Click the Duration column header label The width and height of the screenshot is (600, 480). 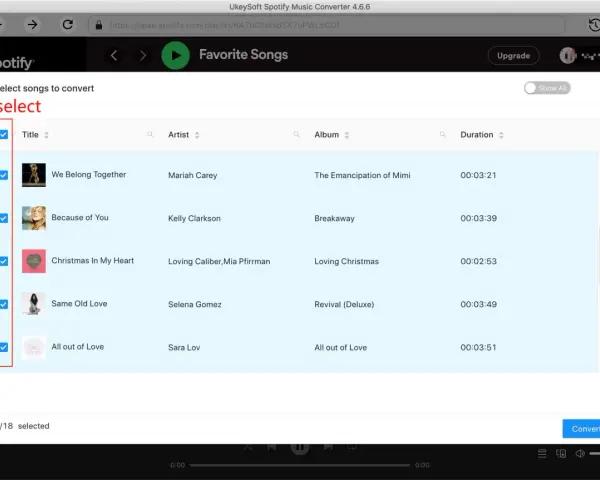point(477,135)
